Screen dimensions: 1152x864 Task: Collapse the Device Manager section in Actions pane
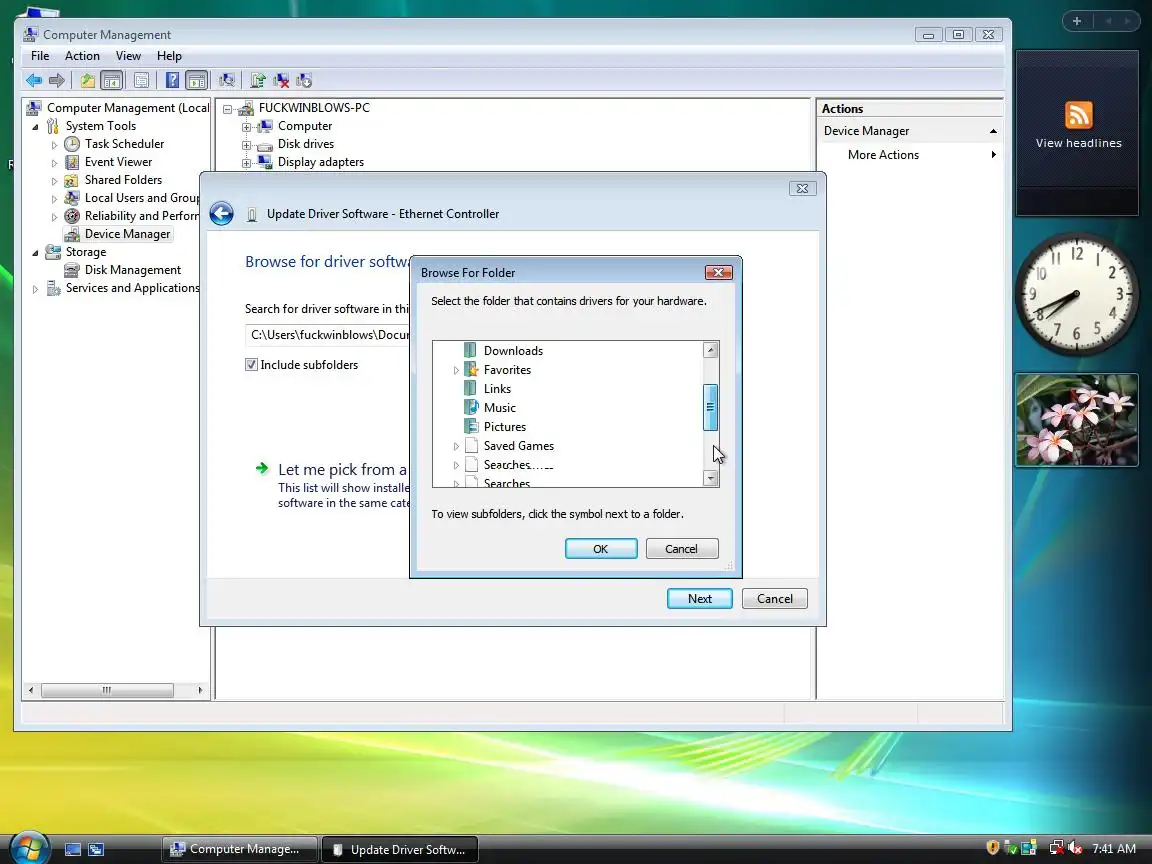pos(993,131)
